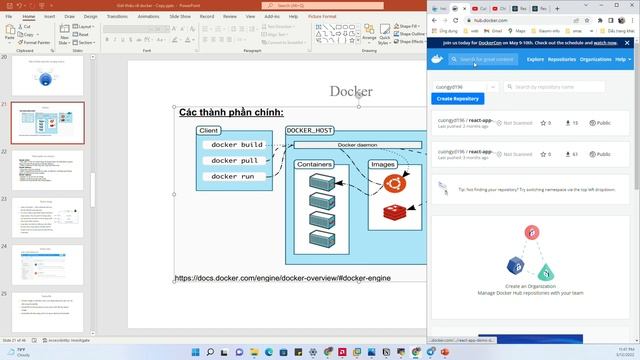This screenshot has height=360, width=640.
Task: Open the Chrome three-dot menu
Action: 632,20
